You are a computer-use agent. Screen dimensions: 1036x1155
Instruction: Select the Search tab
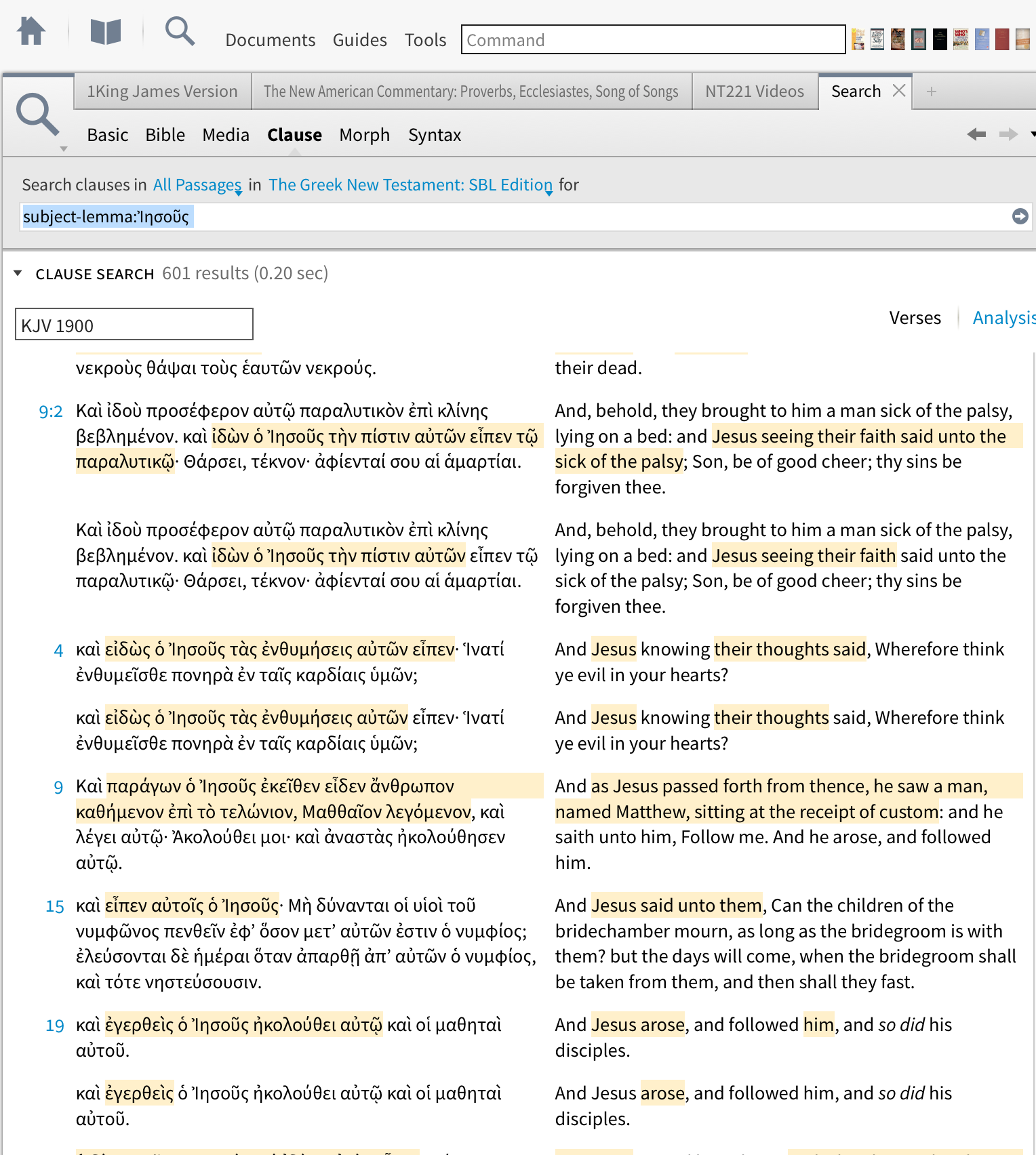[x=856, y=92]
